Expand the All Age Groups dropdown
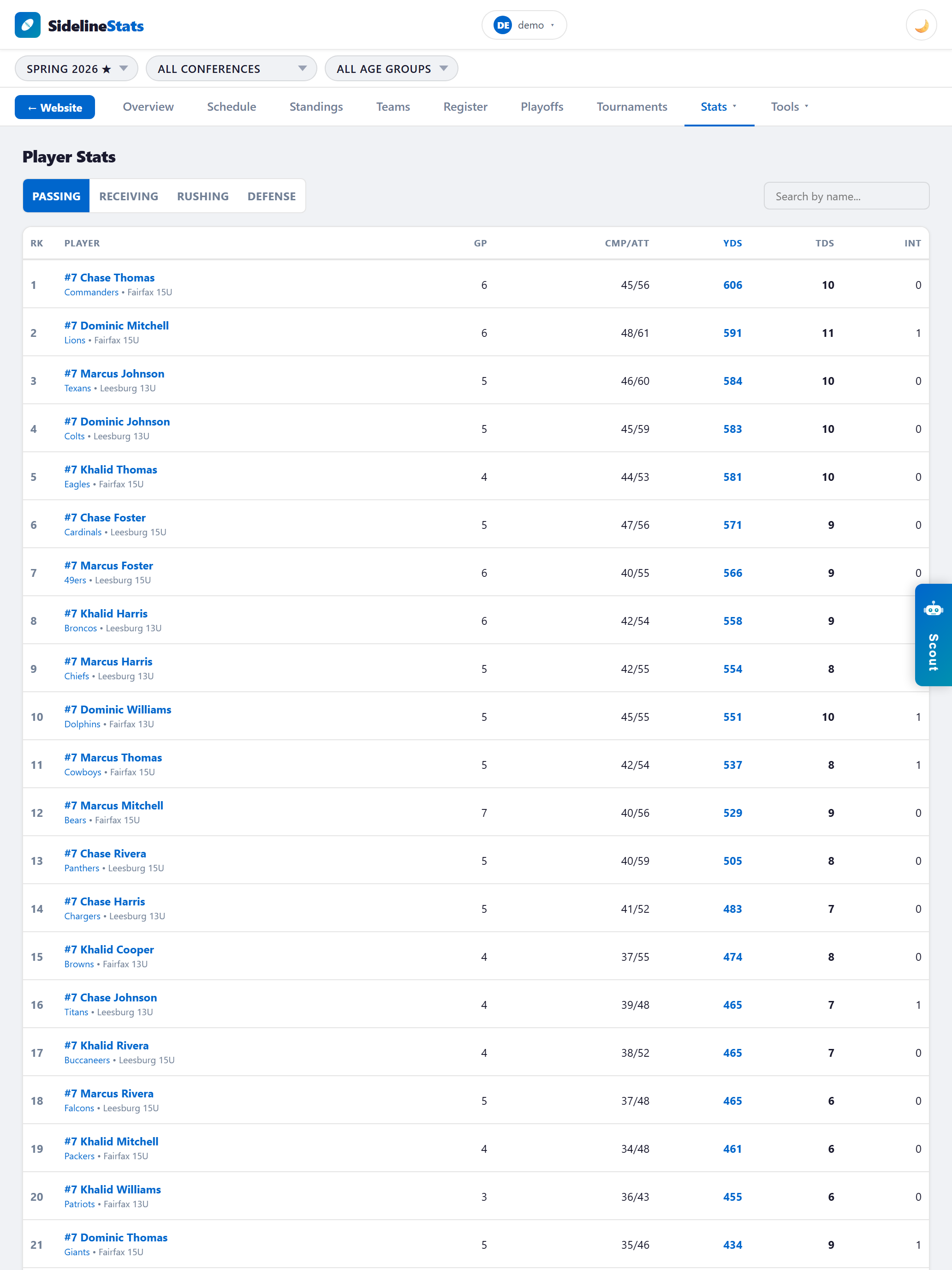The height and width of the screenshot is (1270, 952). click(391, 69)
